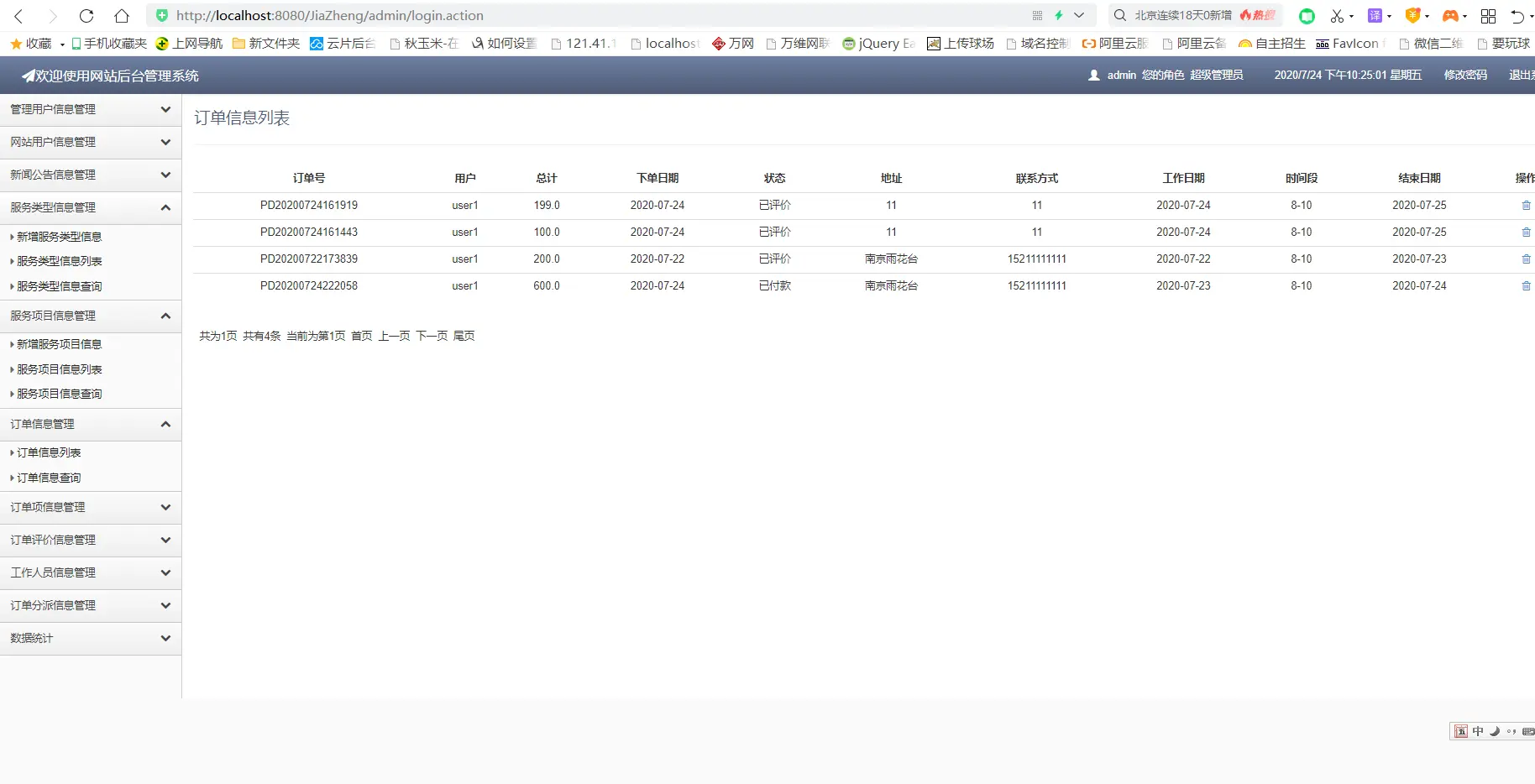Click the green circle extension icon

pyautogui.click(x=1307, y=16)
